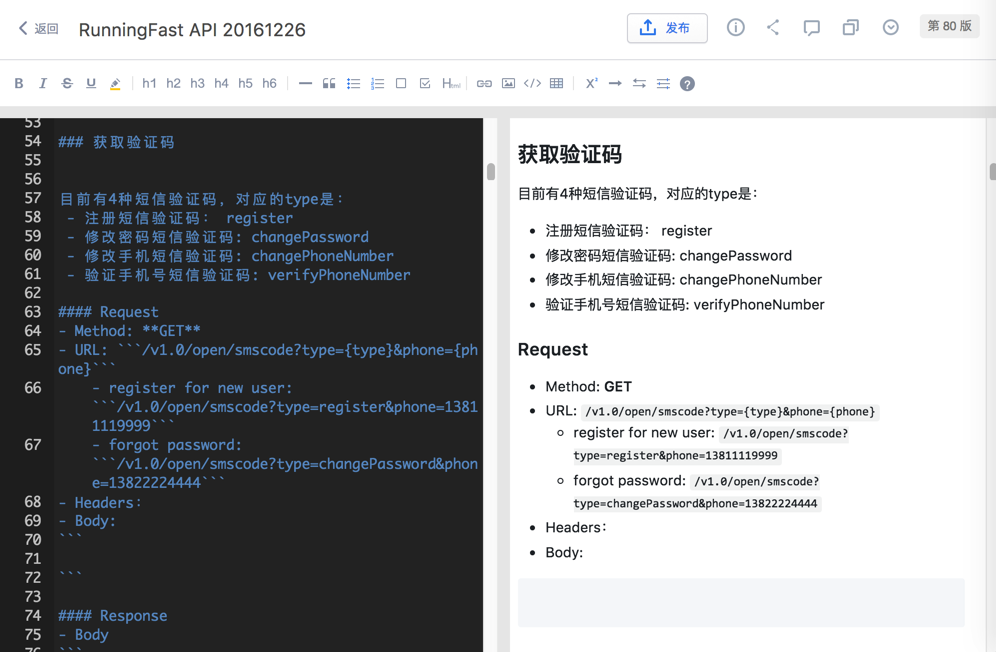The height and width of the screenshot is (652, 996).
Task: Click 'Body:' bullet in the preview
Action: click(x=564, y=552)
